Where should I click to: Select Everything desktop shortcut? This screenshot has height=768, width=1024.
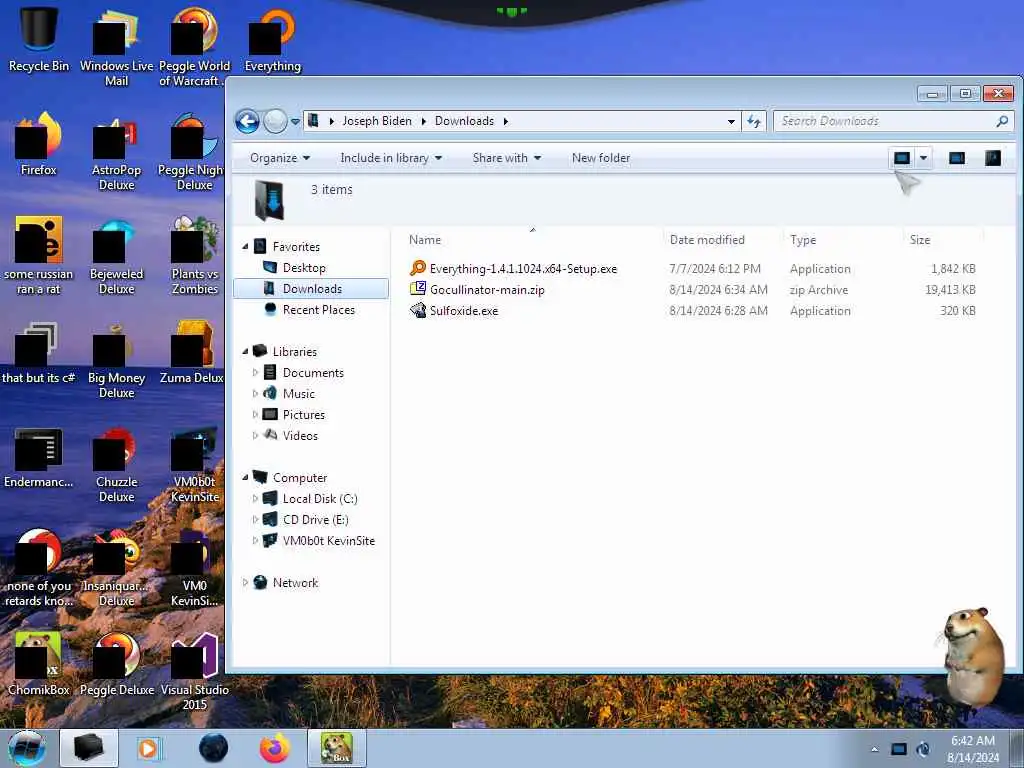pyautogui.click(x=272, y=38)
